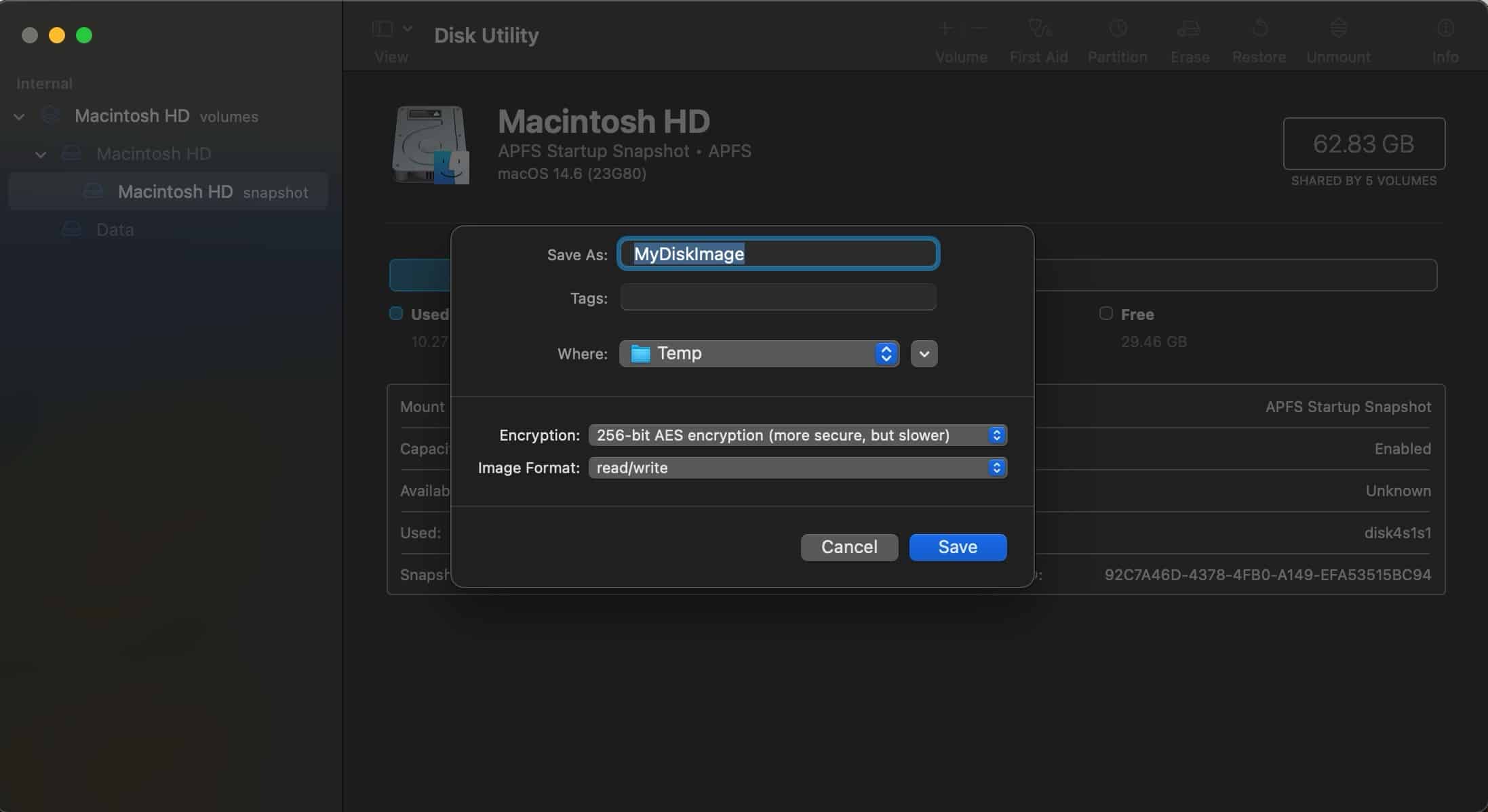Open the View options chevron in toolbar

(x=408, y=28)
